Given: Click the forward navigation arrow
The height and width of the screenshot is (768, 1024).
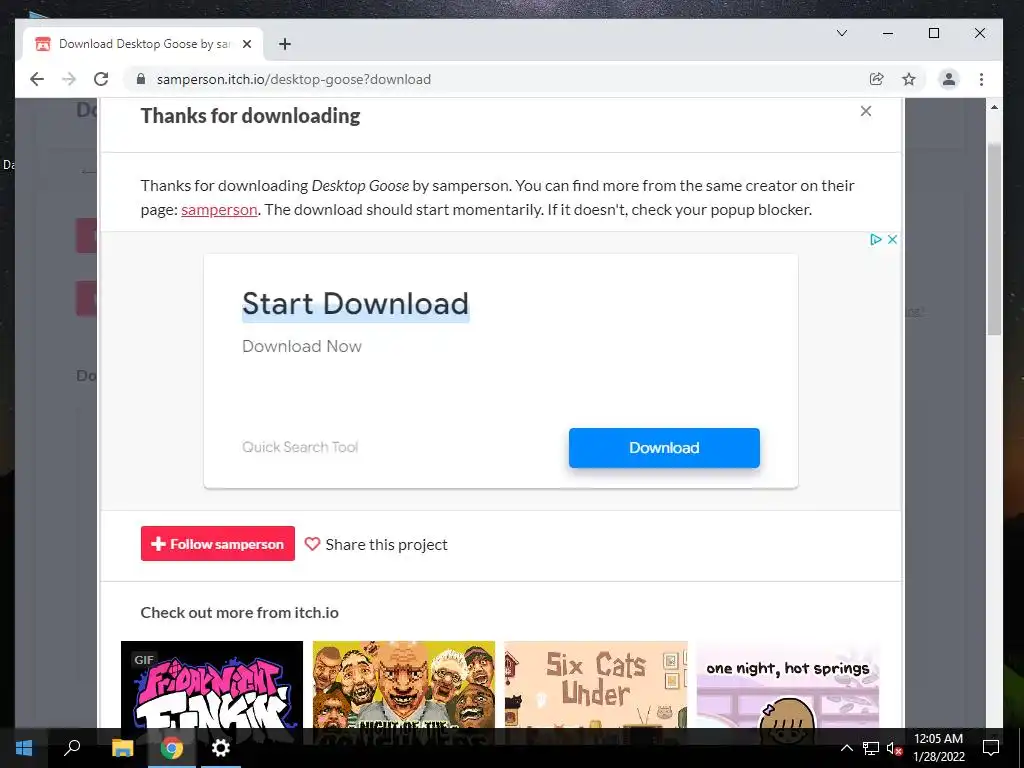Looking at the screenshot, I should [69, 79].
